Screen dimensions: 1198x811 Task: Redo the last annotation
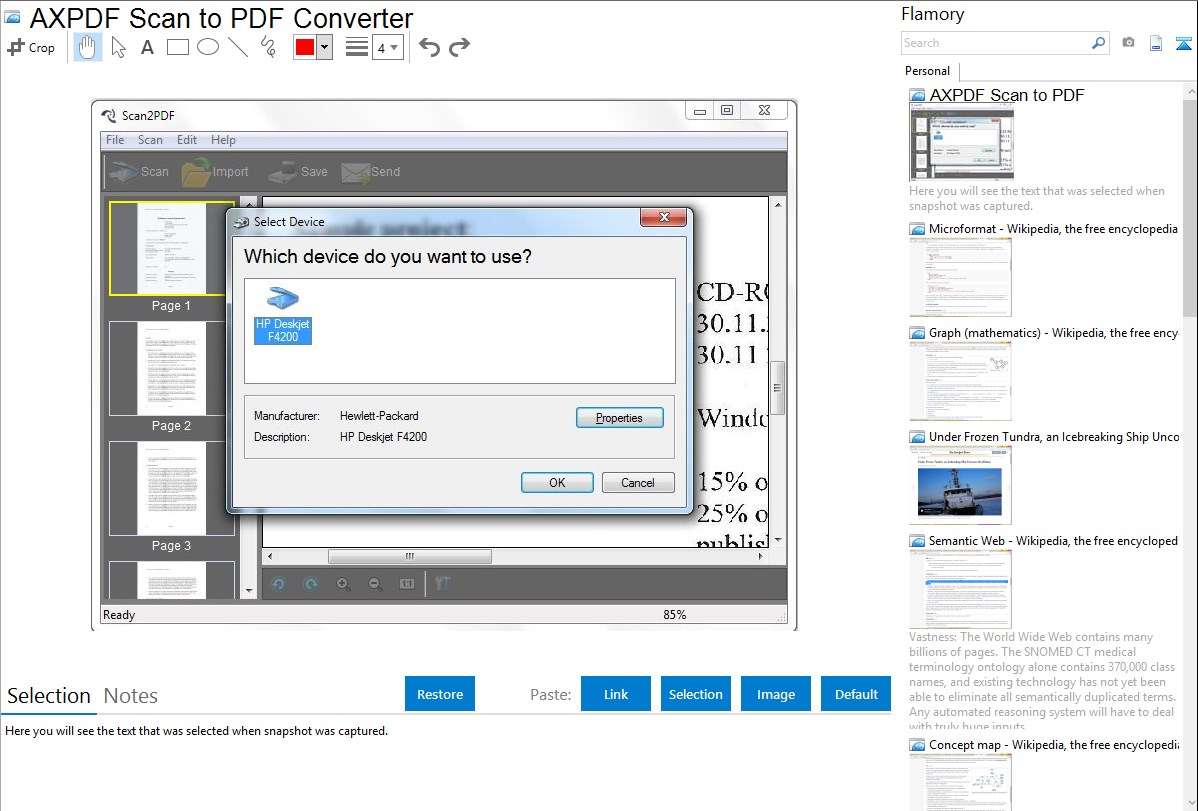point(459,47)
